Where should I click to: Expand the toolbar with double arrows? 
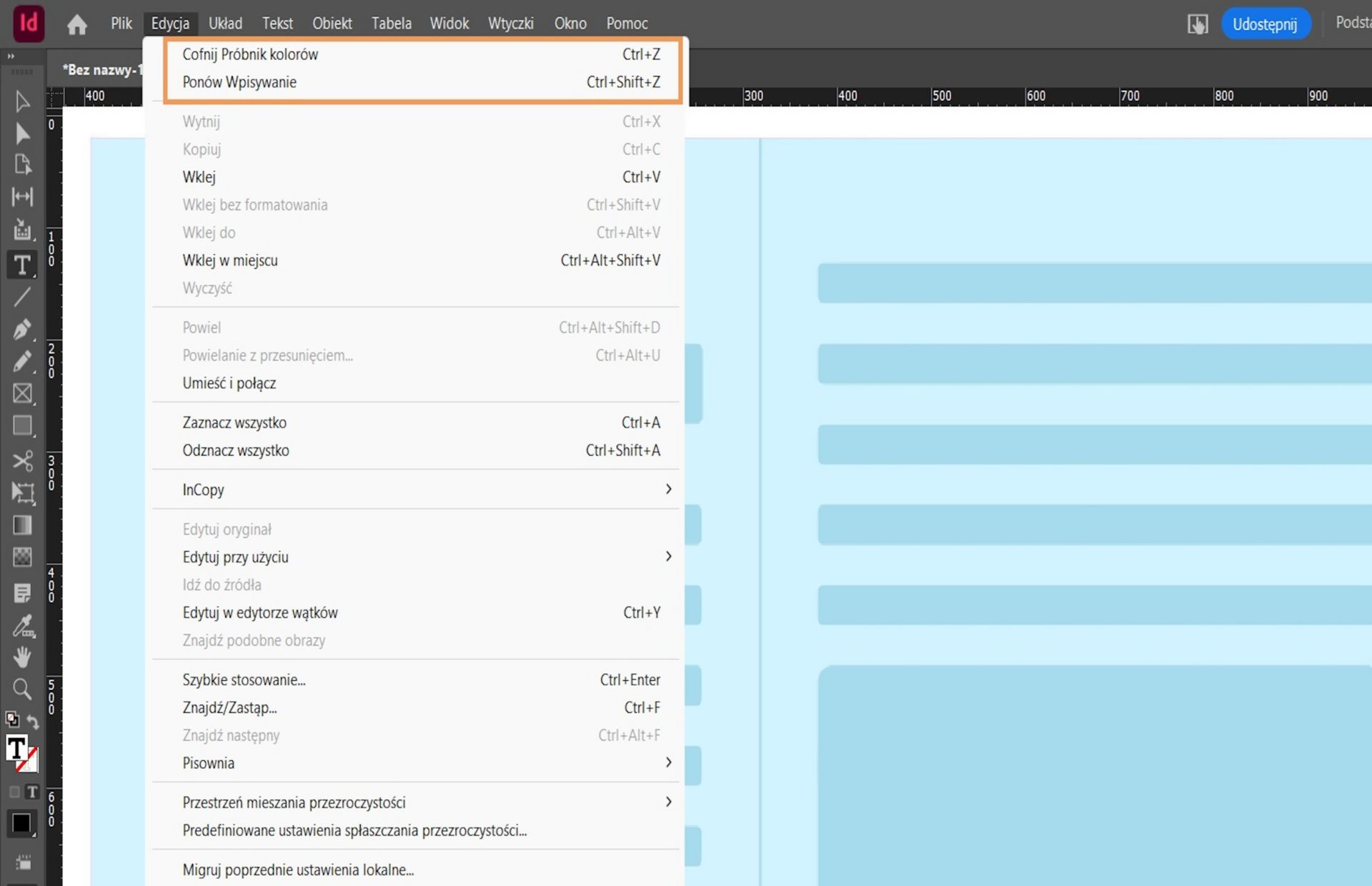pyautogui.click(x=11, y=56)
